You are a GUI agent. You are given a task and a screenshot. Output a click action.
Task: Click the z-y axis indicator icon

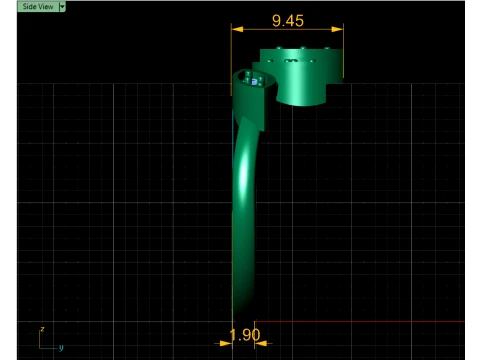51,339
